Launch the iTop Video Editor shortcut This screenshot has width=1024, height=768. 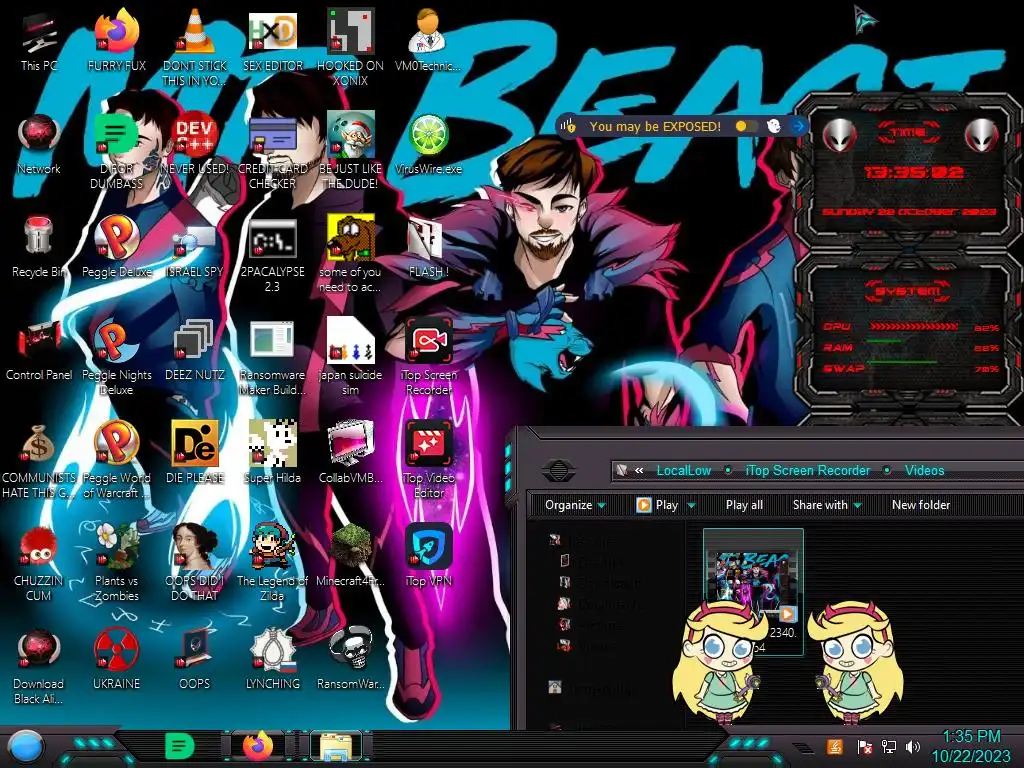pos(428,459)
